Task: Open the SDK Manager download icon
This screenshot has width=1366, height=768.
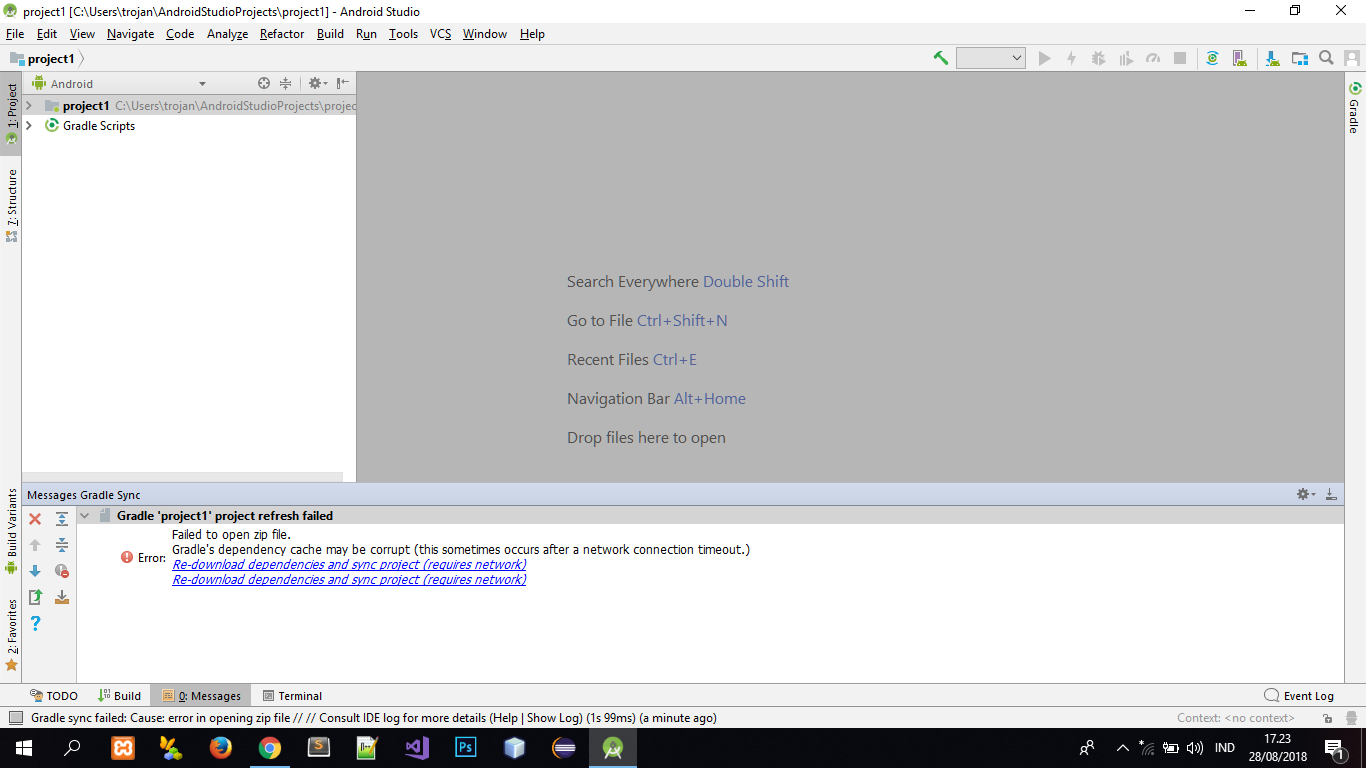Action: coord(1272,58)
